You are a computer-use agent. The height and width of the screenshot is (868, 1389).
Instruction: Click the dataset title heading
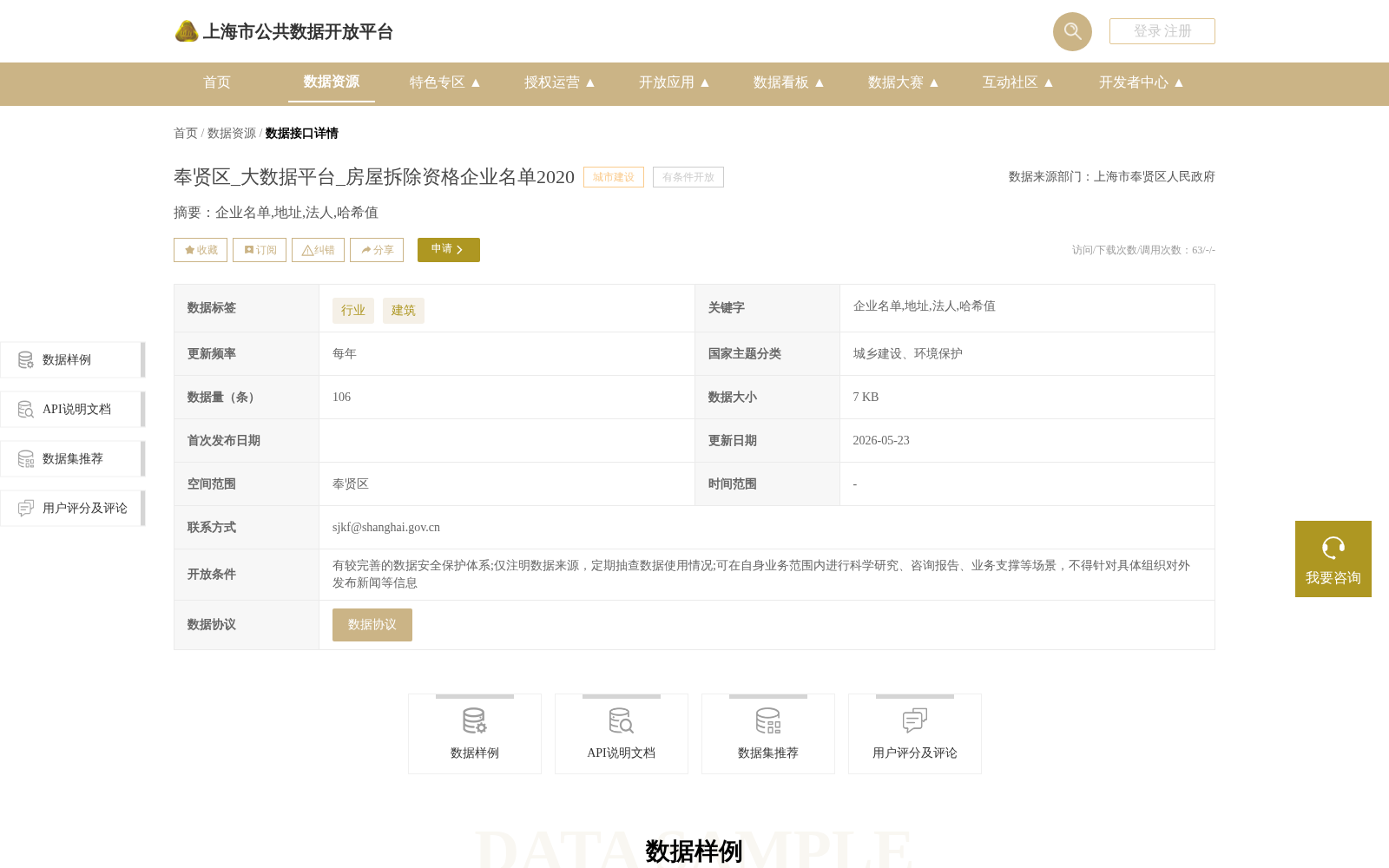(x=374, y=177)
